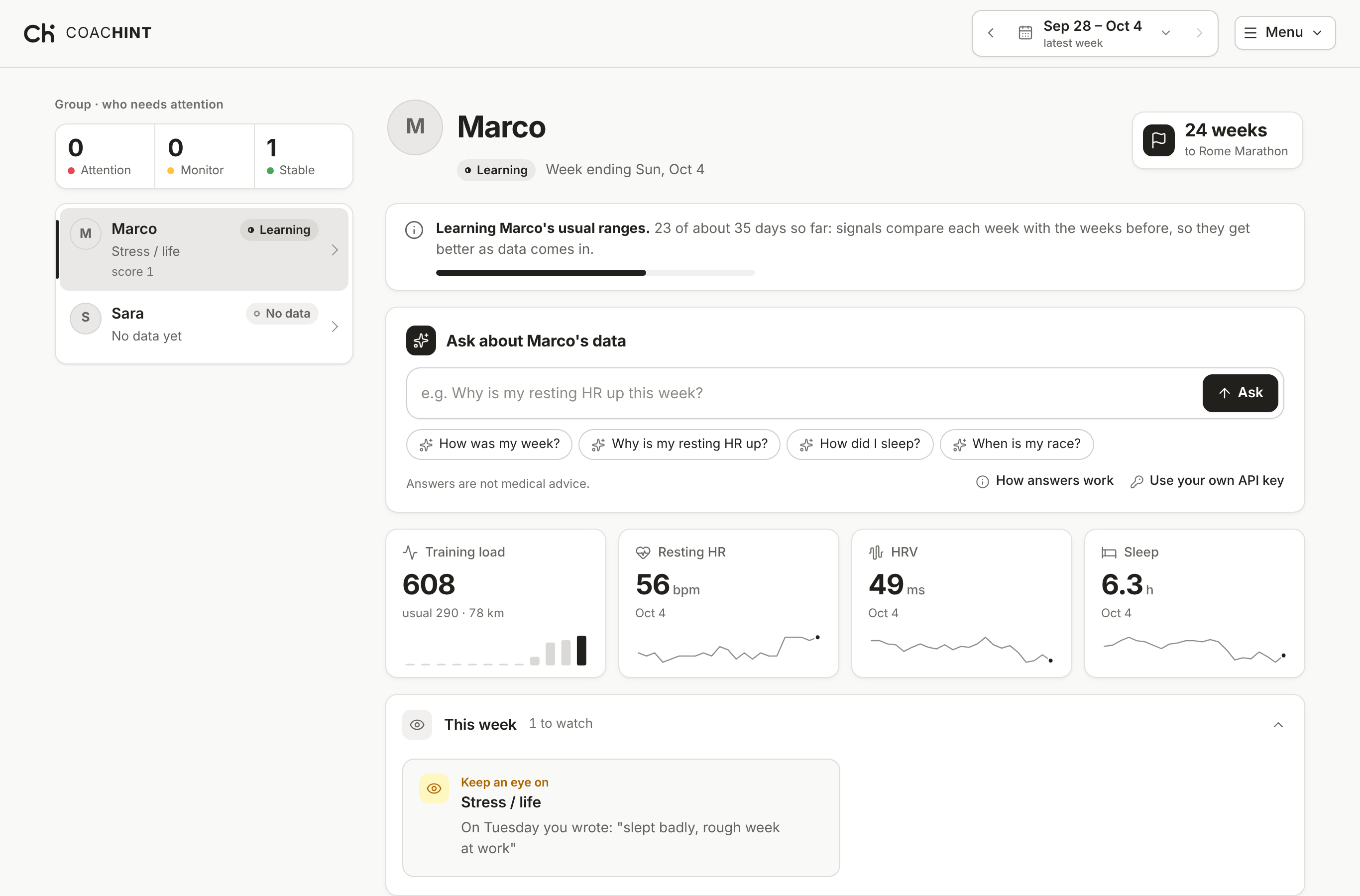Click the Training load pulse icon
Viewport: 1360px width, 896px height.
[x=410, y=552]
